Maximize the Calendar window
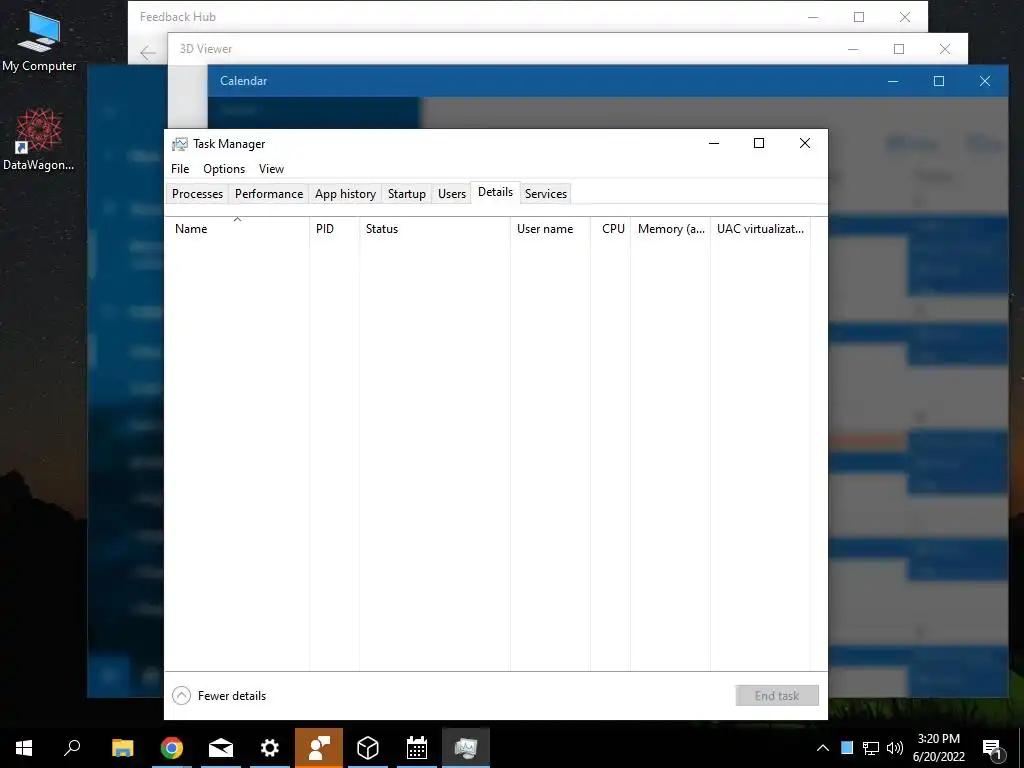Viewport: 1024px width, 768px height. coord(939,81)
